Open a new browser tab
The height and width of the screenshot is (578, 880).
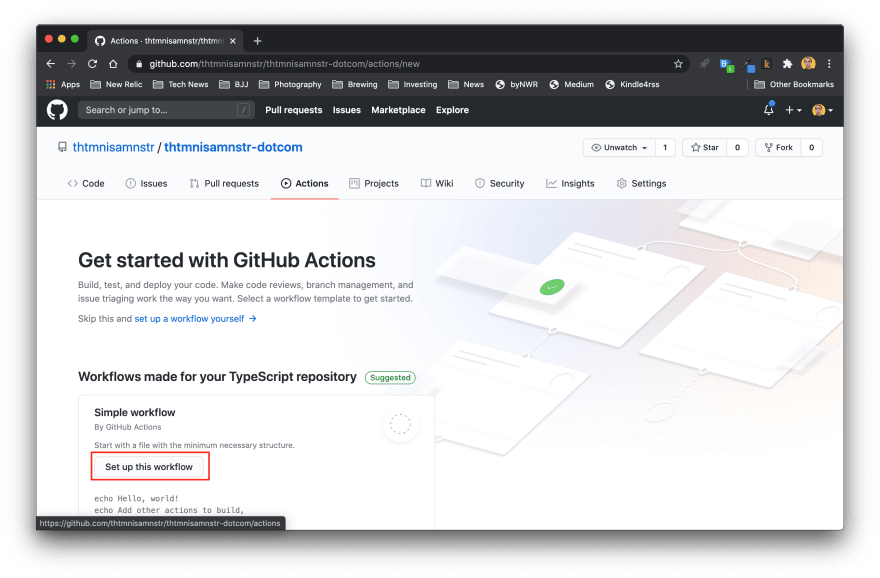tap(257, 41)
